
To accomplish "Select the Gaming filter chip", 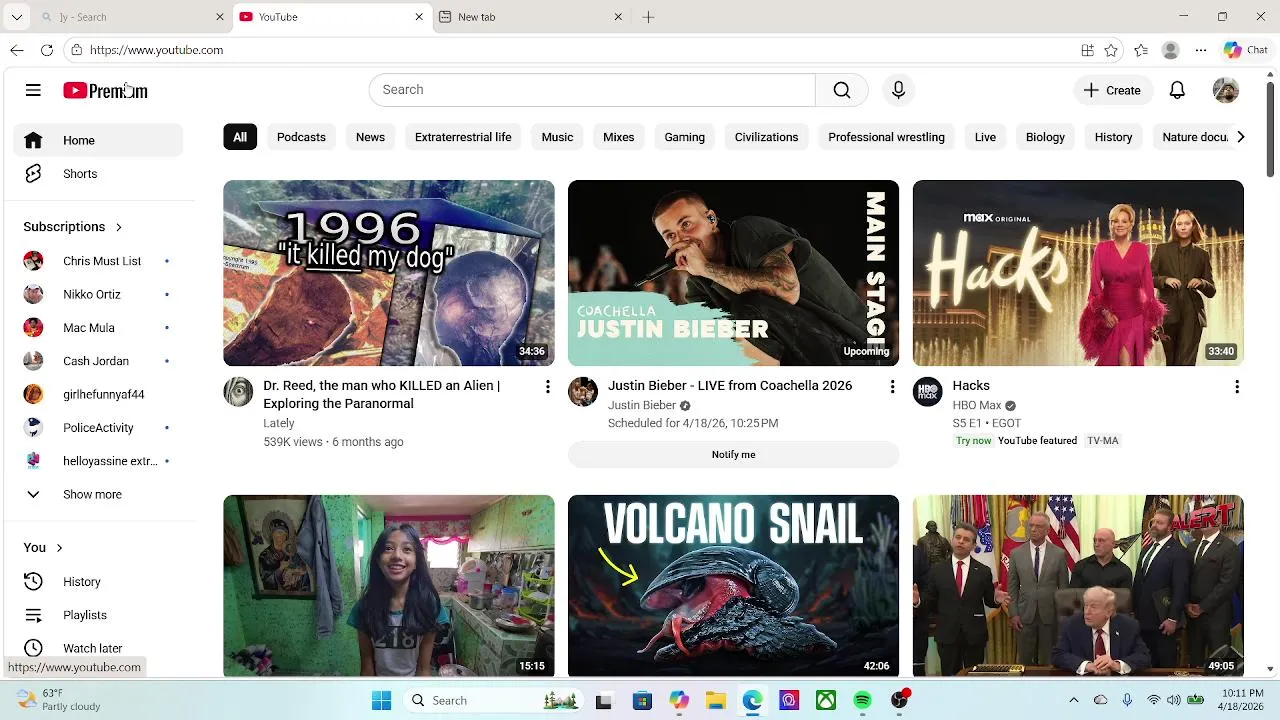I will click(684, 137).
